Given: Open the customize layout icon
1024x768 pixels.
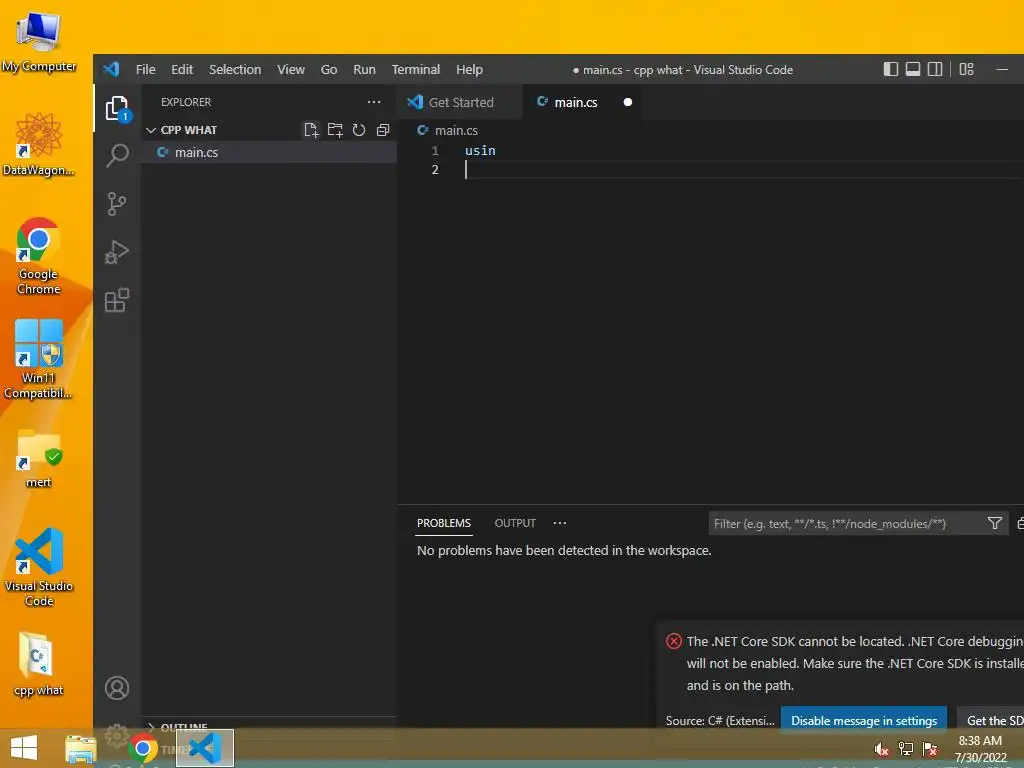Looking at the screenshot, I should tap(967, 69).
